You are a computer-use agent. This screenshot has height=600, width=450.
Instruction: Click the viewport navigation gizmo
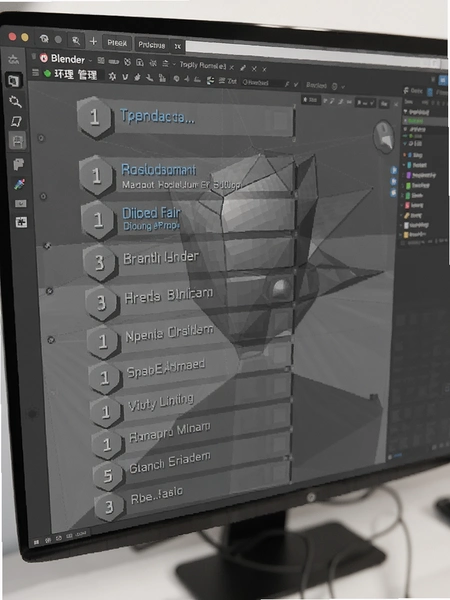[x=383, y=137]
